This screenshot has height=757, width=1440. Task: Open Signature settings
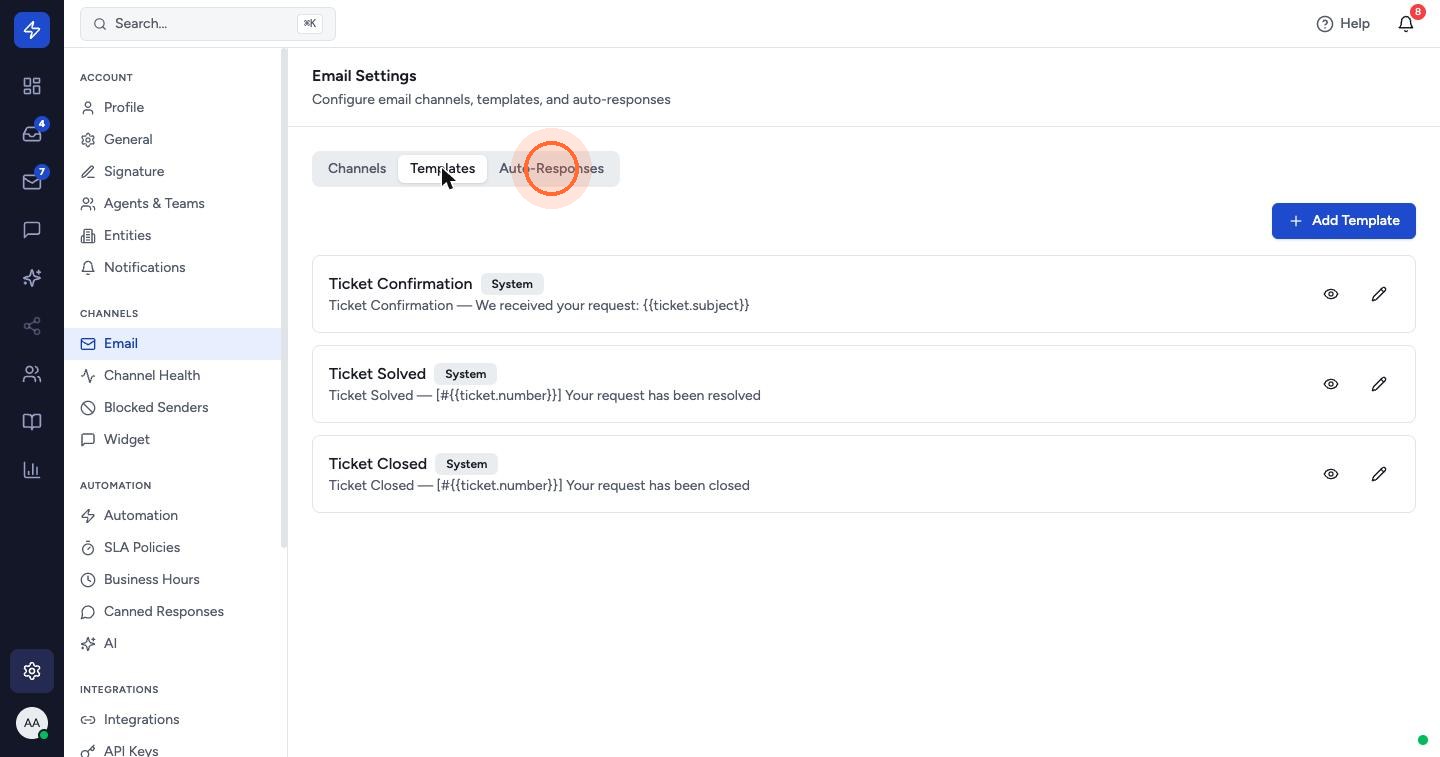(172, 171)
